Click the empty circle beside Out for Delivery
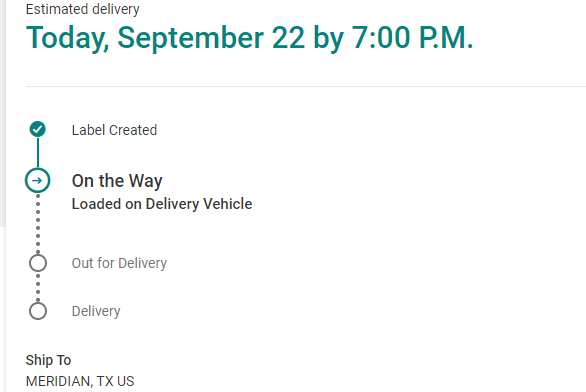586x392 pixels. (38, 263)
